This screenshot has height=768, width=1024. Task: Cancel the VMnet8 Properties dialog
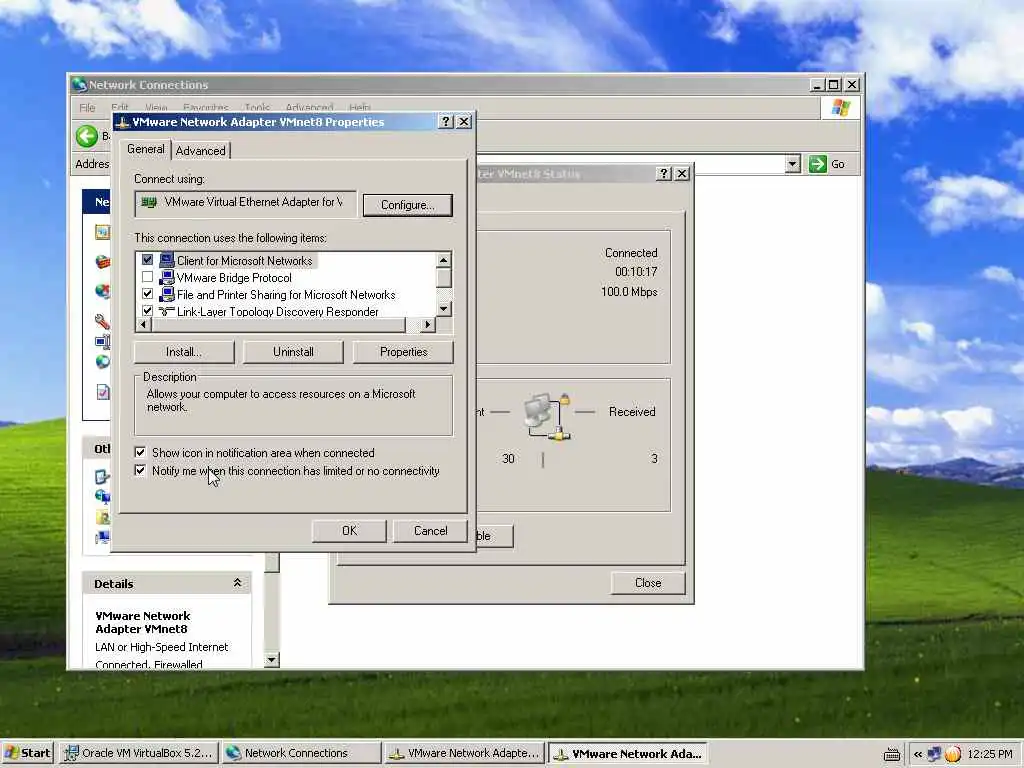430,531
